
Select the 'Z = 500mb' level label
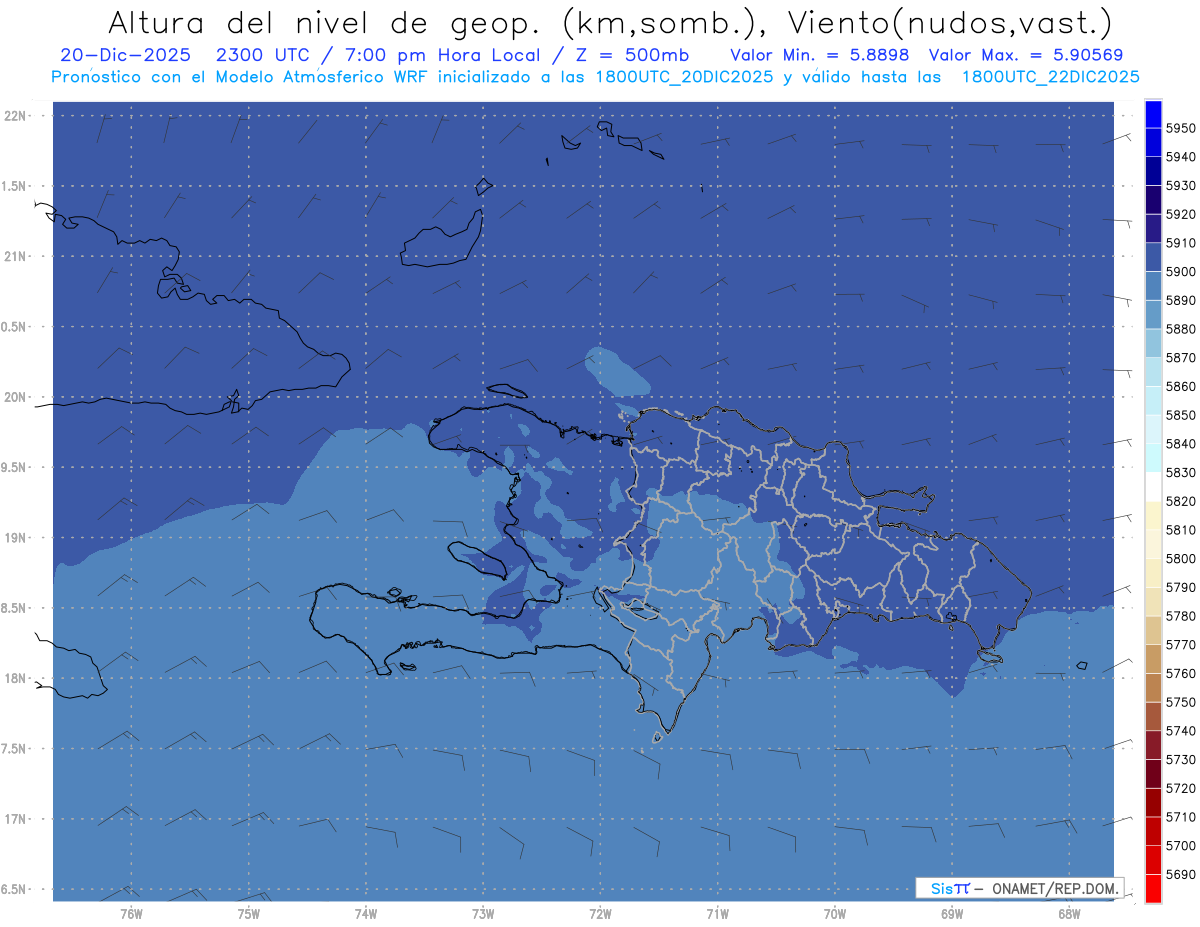631,55
